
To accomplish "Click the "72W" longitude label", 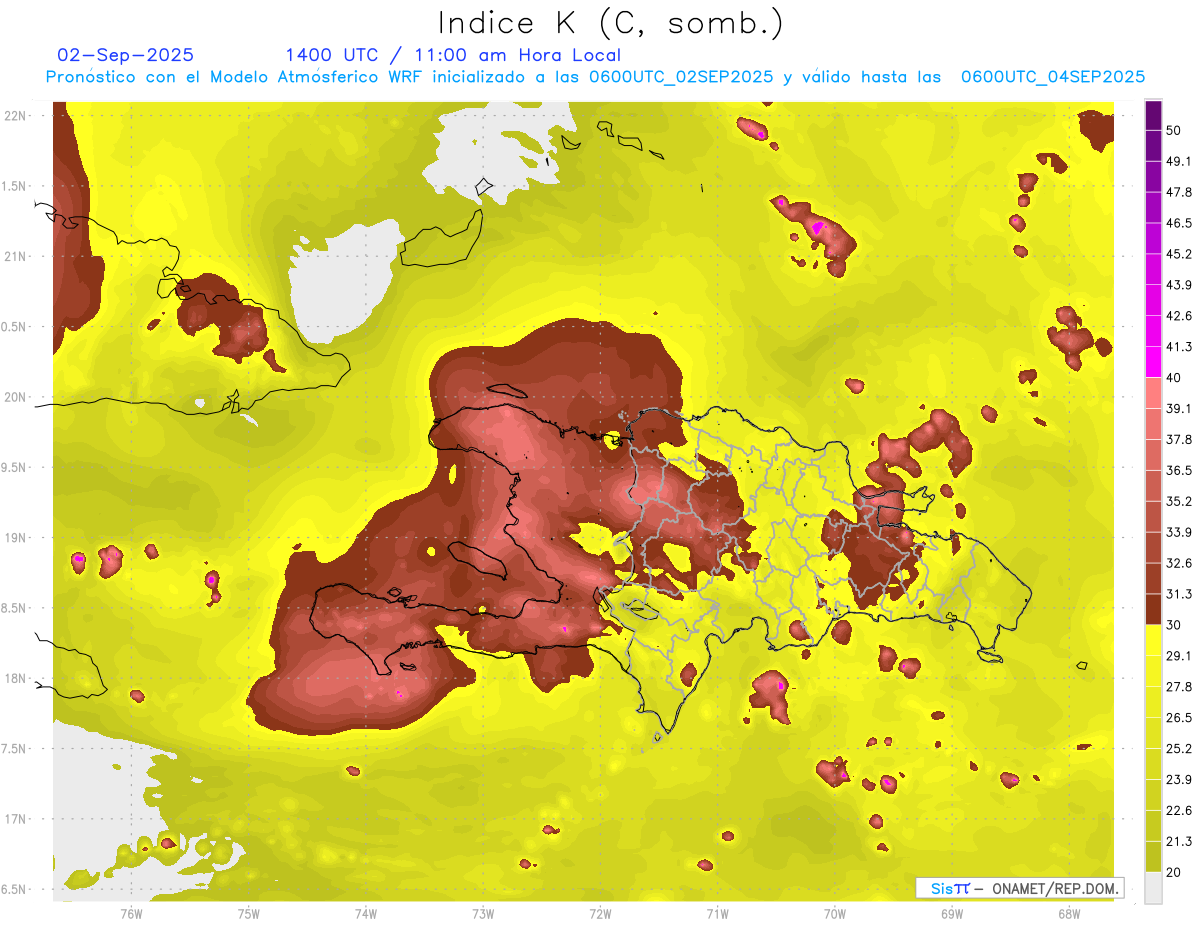I will point(600,914).
